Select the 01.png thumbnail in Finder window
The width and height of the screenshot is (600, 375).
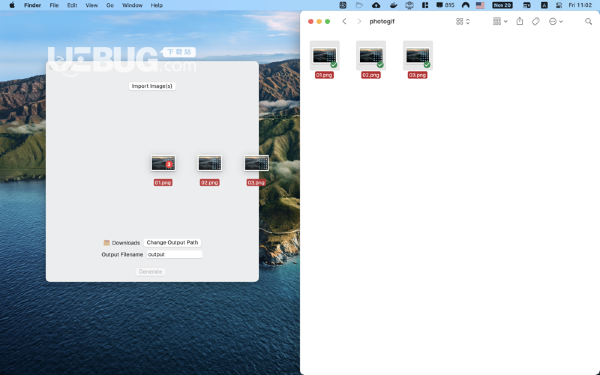pos(324,56)
